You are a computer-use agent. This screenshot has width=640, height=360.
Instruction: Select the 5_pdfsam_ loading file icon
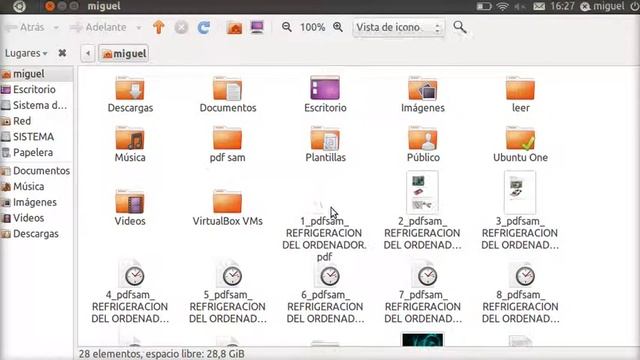[229, 273]
